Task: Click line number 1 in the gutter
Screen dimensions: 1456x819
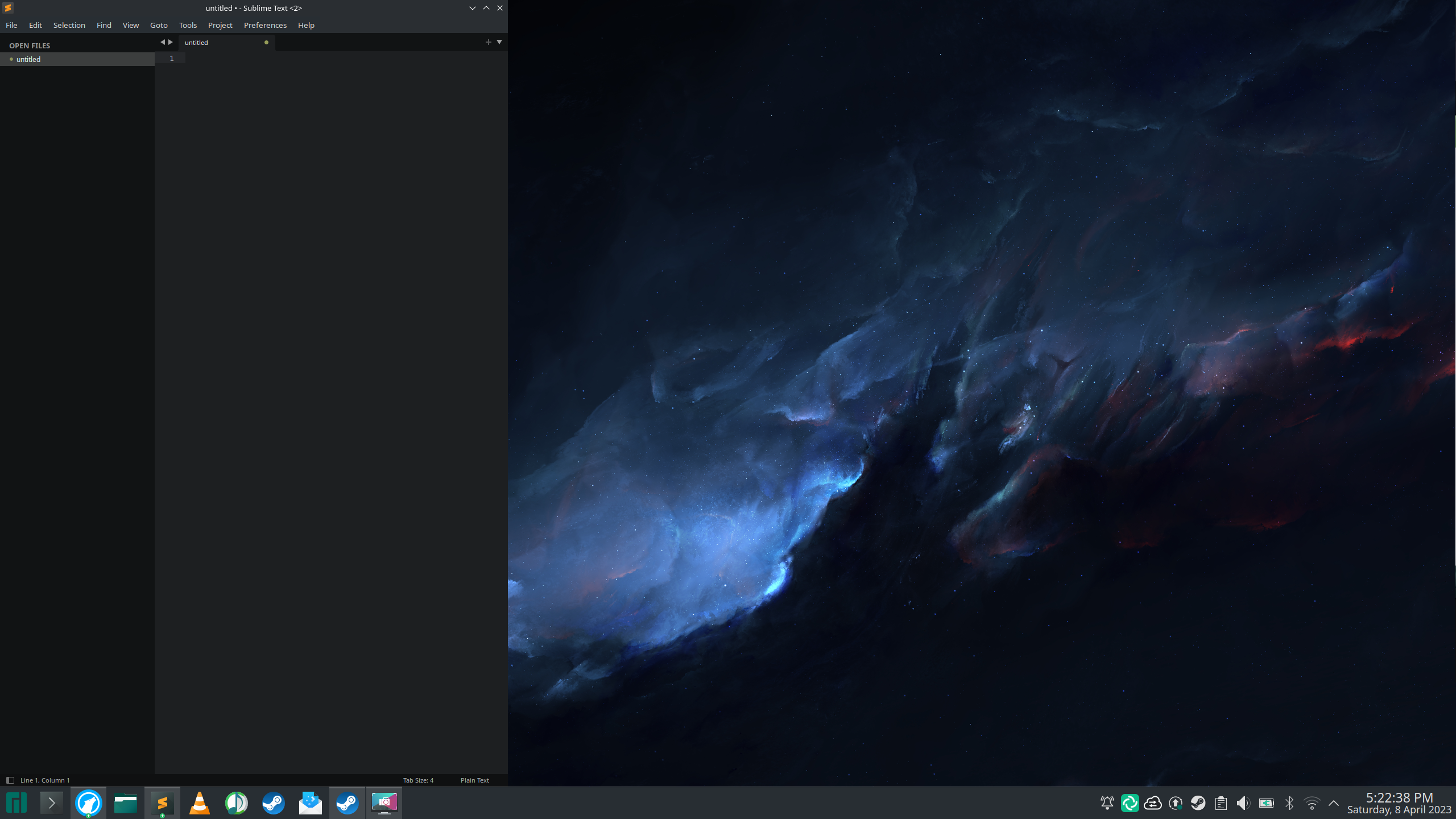Action: (171, 59)
